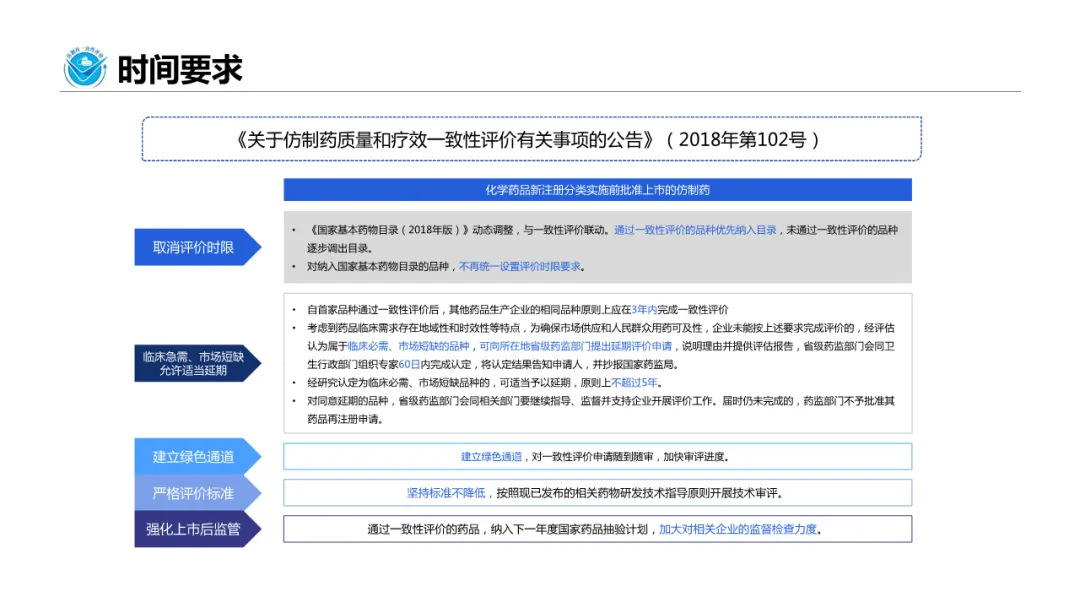
Task: Click the blue header 化学药品新注册分类实施前批准上市的仿制药
Action: pyautogui.click(x=597, y=190)
